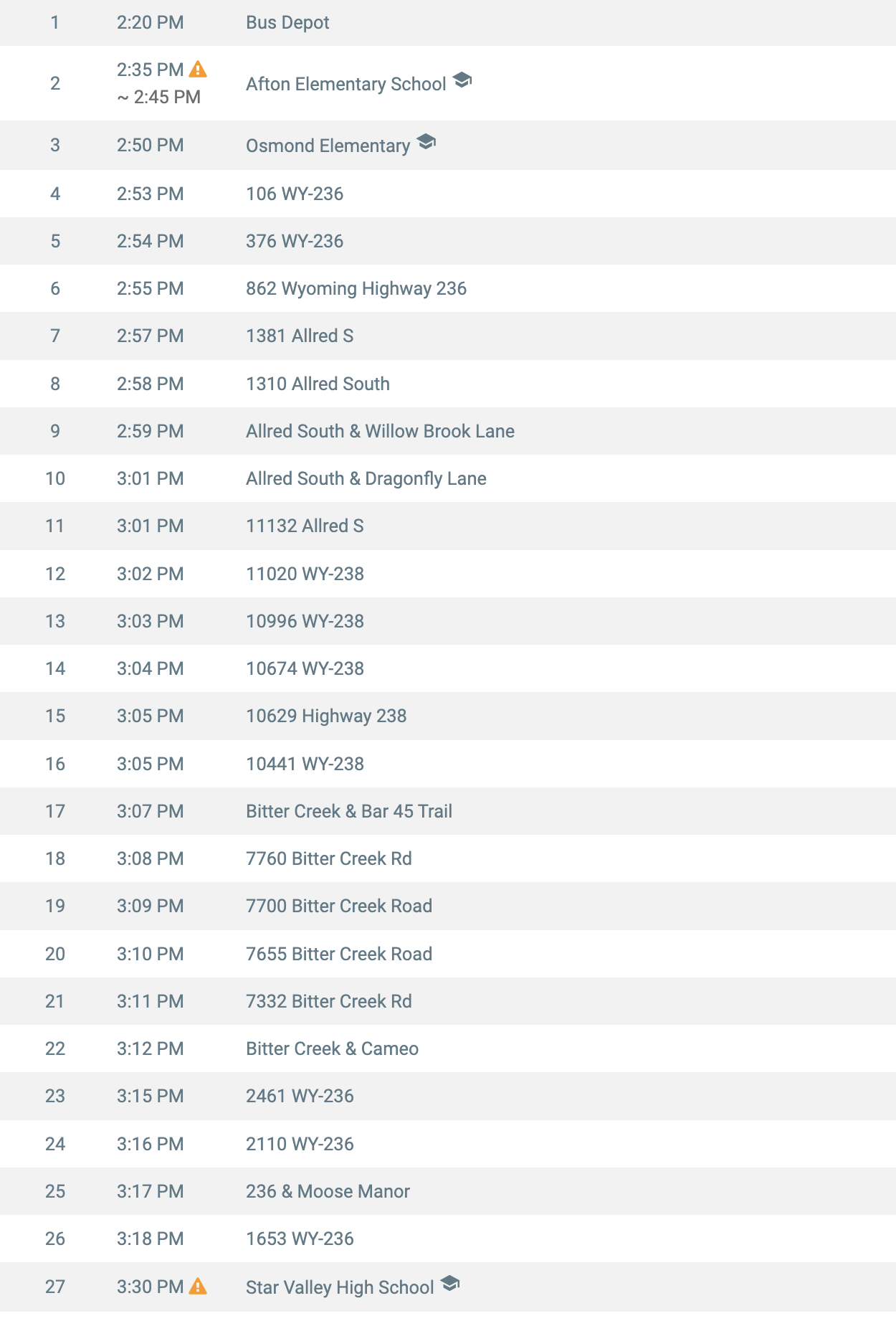The height and width of the screenshot is (1321, 896).
Task: Click stop number 26 in the list
Action: [55, 1239]
